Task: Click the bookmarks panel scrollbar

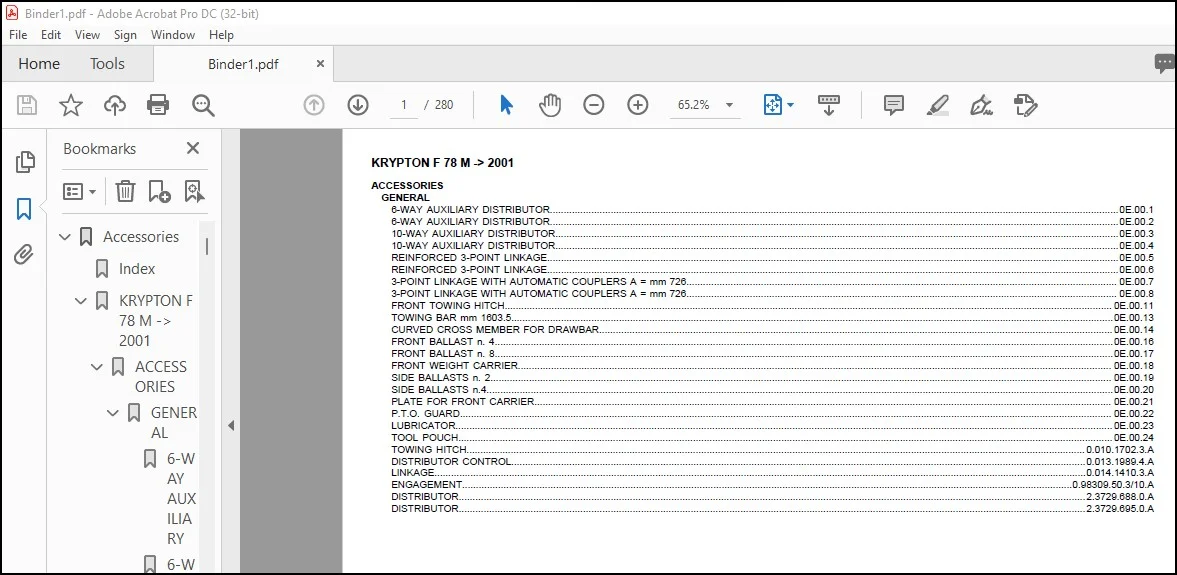Action: (206, 246)
